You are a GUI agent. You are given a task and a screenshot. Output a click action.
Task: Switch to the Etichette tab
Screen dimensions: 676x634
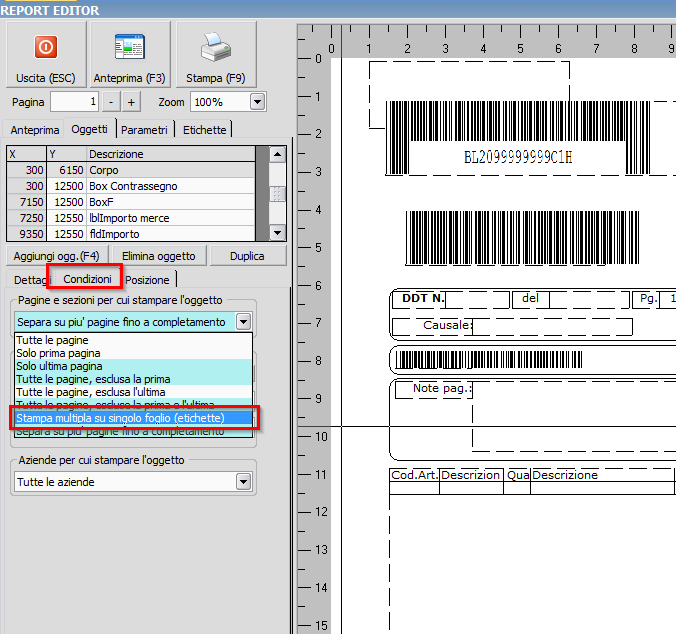[x=204, y=130]
